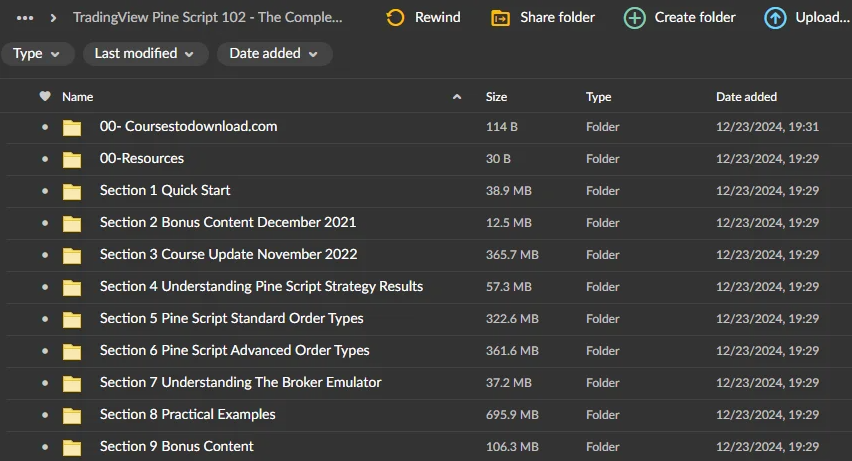The image size is (852, 461).
Task: Click the Create folder button label
Action: 695,17
